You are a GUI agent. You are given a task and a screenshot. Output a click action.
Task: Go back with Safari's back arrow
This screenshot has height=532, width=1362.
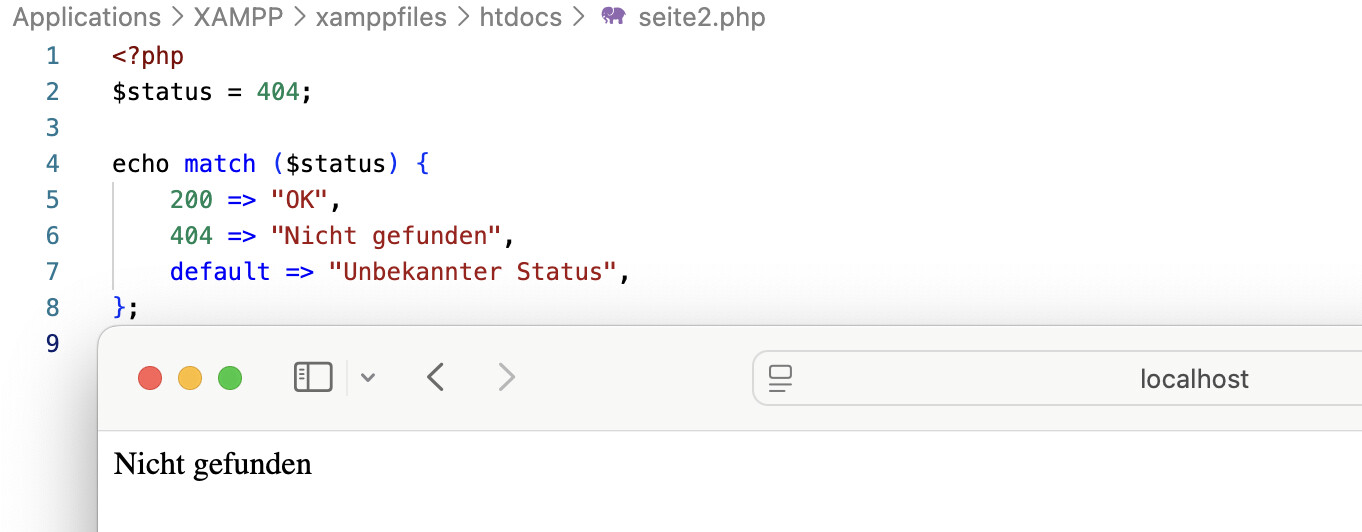pos(435,377)
